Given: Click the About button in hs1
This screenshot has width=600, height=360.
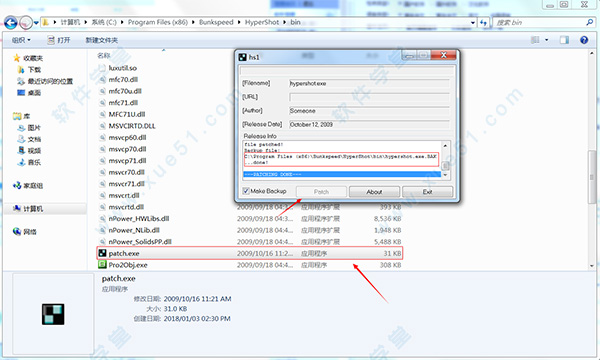Looking at the screenshot, I should pyautogui.click(x=374, y=192).
